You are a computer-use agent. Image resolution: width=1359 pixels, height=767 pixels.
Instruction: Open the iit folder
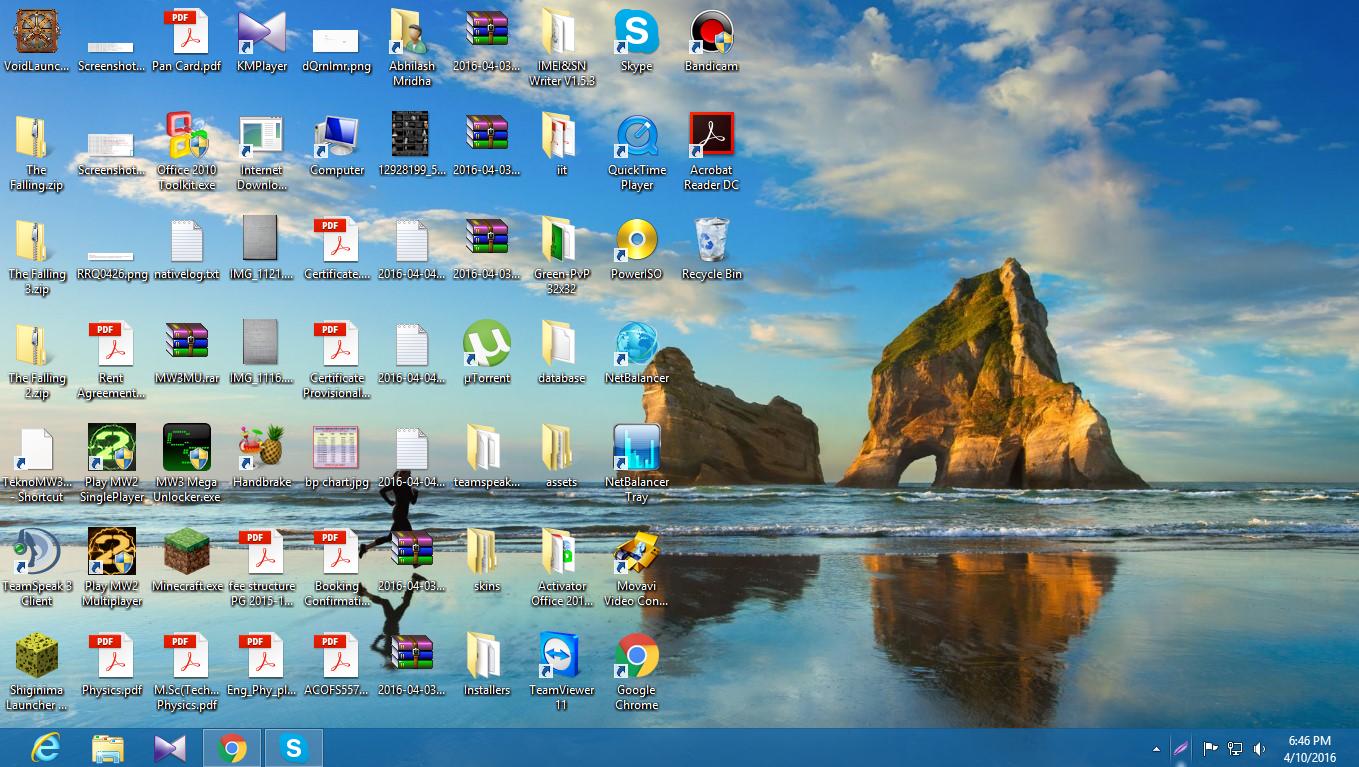point(562,145)
